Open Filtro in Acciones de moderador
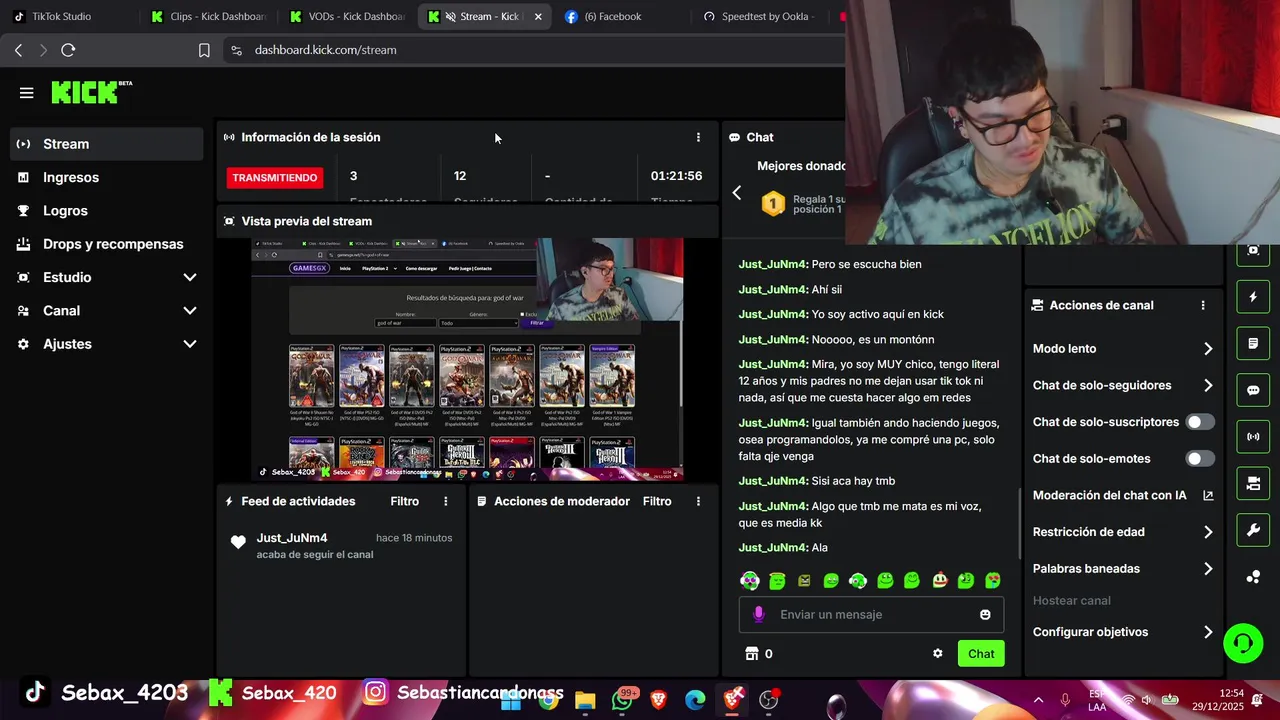This screenshot has height=720, width=1280. (x=657, y=501)
